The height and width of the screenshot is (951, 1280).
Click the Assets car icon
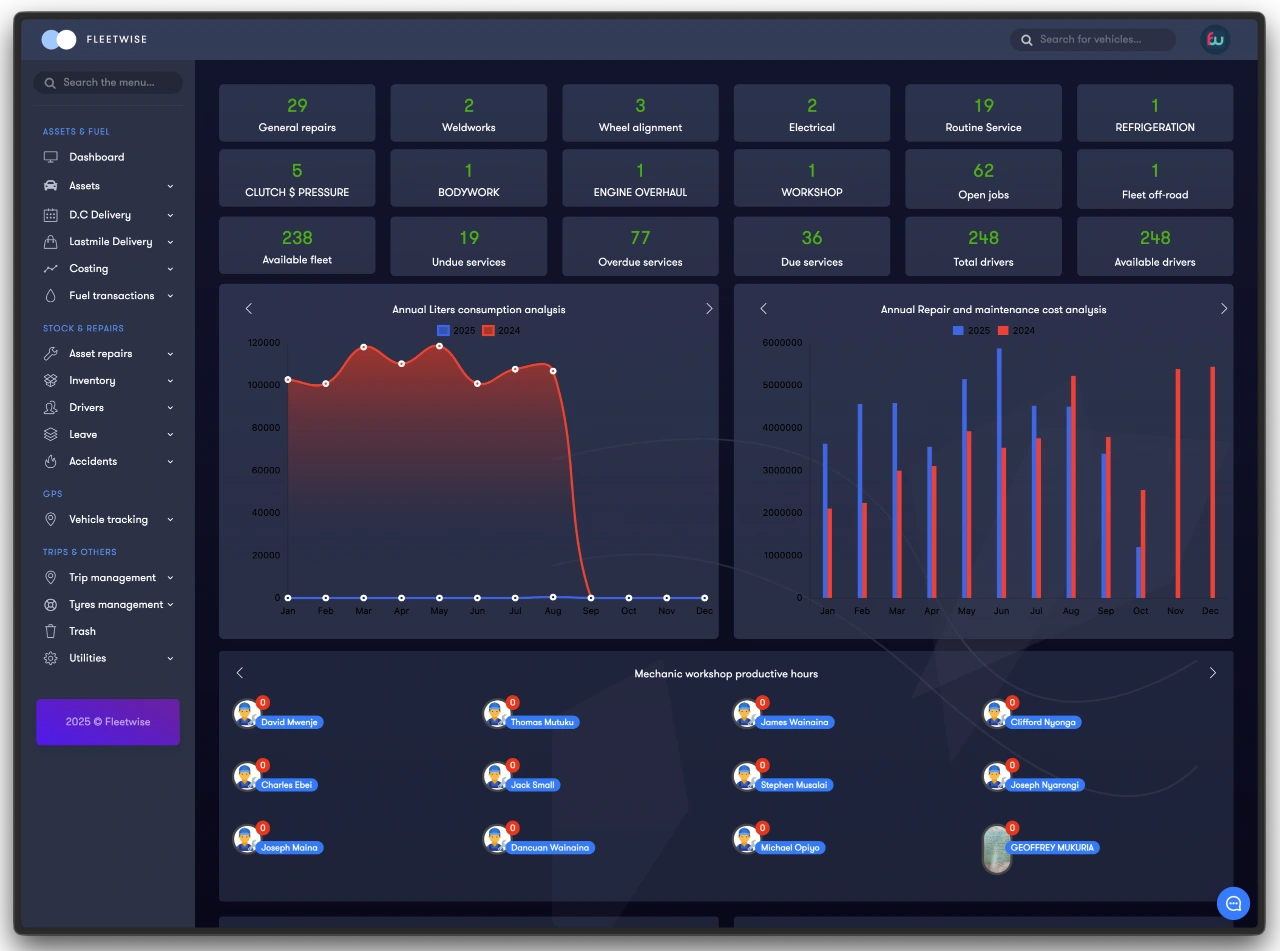[50, 186]
